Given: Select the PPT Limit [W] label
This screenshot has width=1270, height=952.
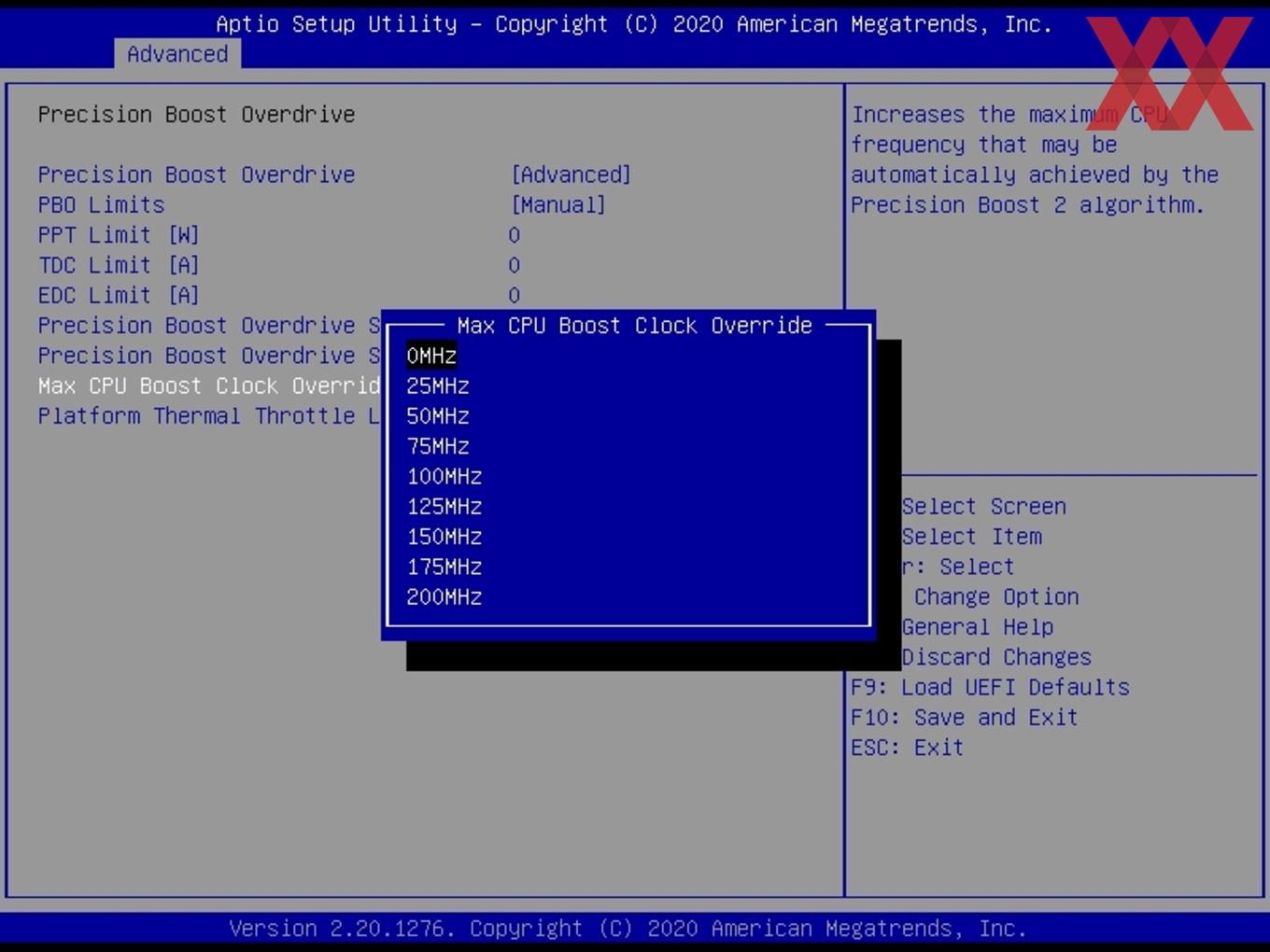Looking at the screenshot, I should point(119,235).
